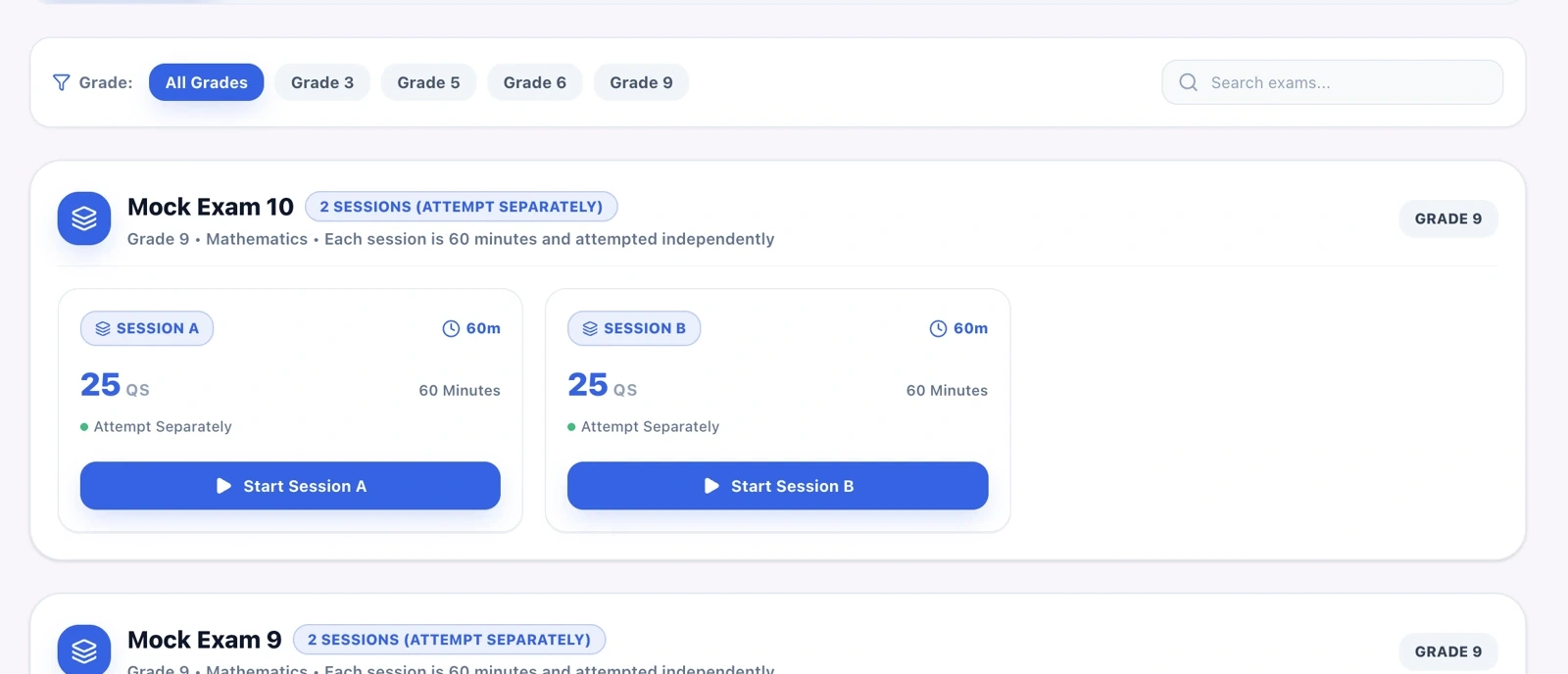Image resolution: width=1568 pixels, height=674 pixels.
Task: Click 60 Minutes text on Session B card
Action: pos(947,390)
